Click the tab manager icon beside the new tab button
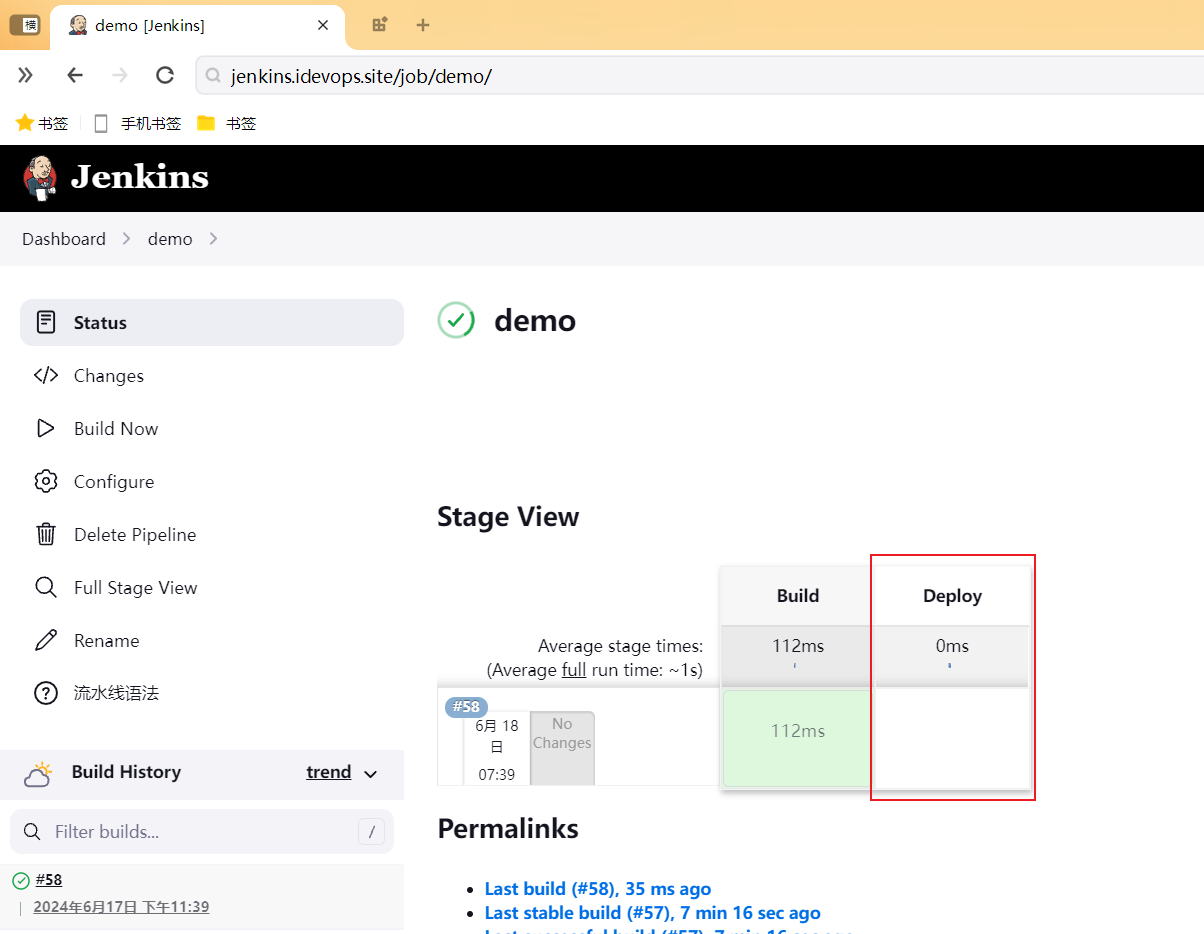The width and height of the screenshot is (1204, 934). (x=379, y=25)
